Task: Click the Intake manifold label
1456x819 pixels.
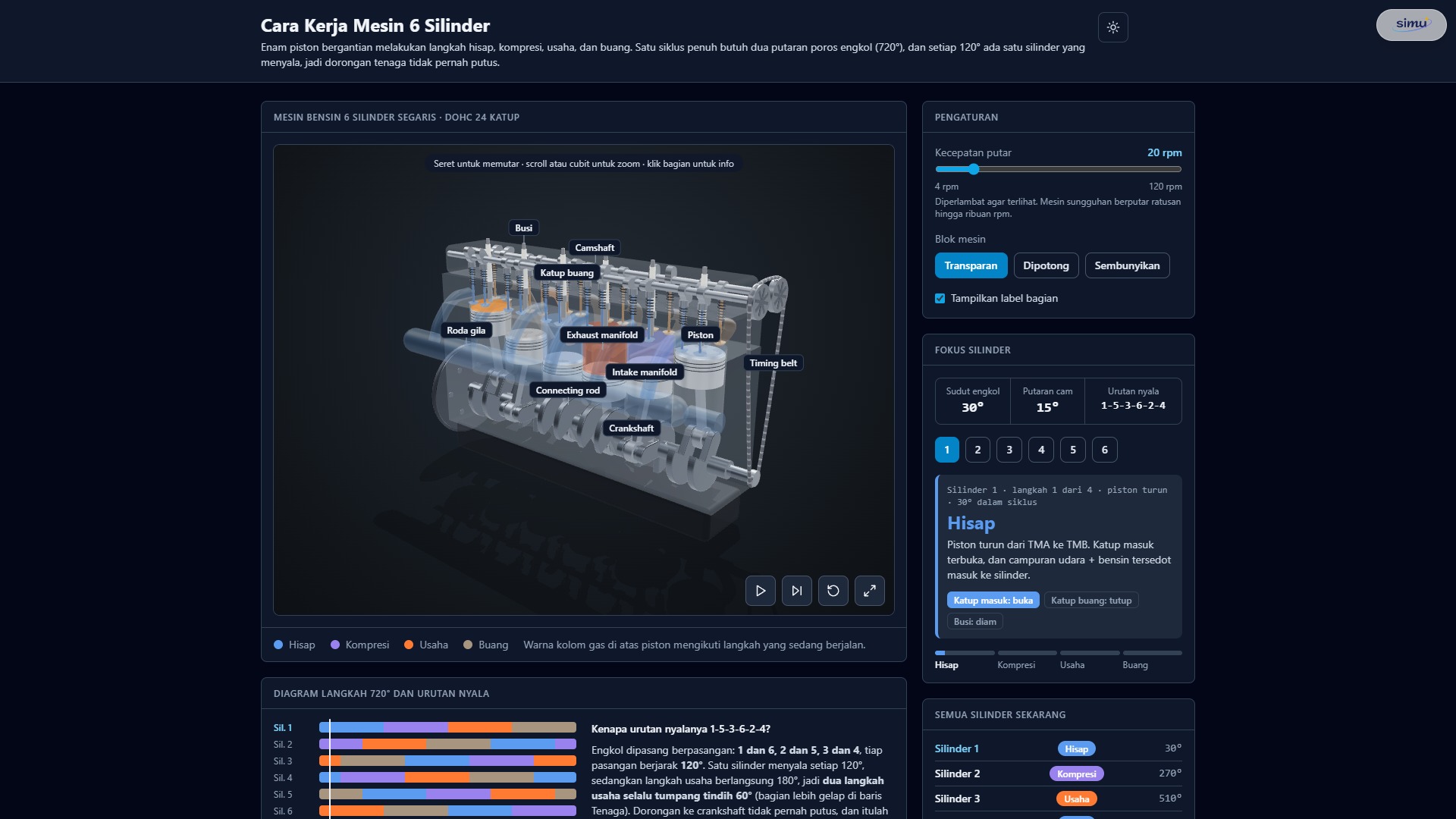Action: pyautogui.click(x=645, y=372)
